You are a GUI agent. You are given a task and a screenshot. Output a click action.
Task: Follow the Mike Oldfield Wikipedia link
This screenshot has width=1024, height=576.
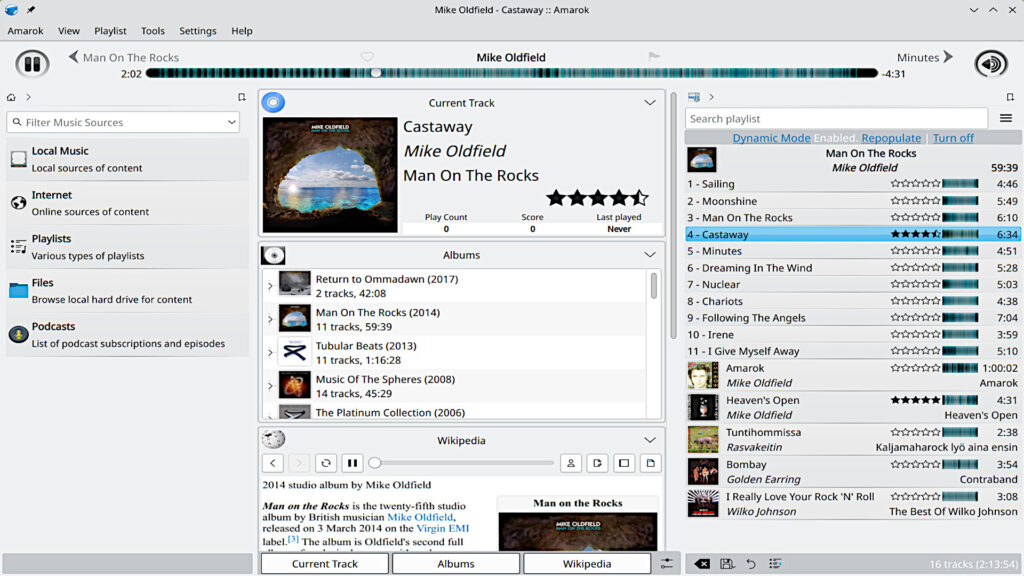pyautogui.click(x=420, y=517)
